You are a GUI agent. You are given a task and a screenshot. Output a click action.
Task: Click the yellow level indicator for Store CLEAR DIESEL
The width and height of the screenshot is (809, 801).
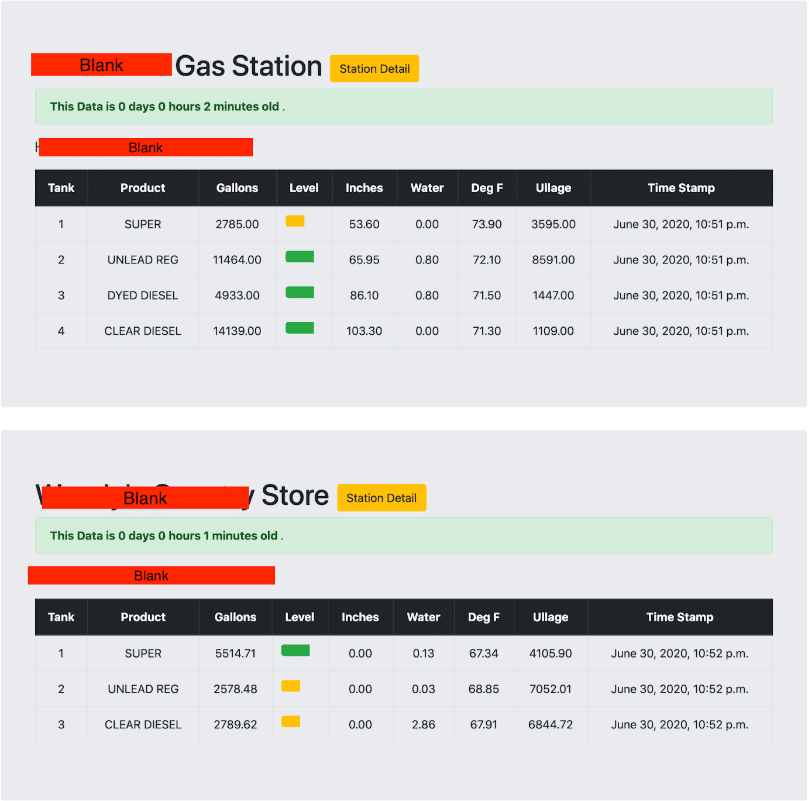coord(290,721)
